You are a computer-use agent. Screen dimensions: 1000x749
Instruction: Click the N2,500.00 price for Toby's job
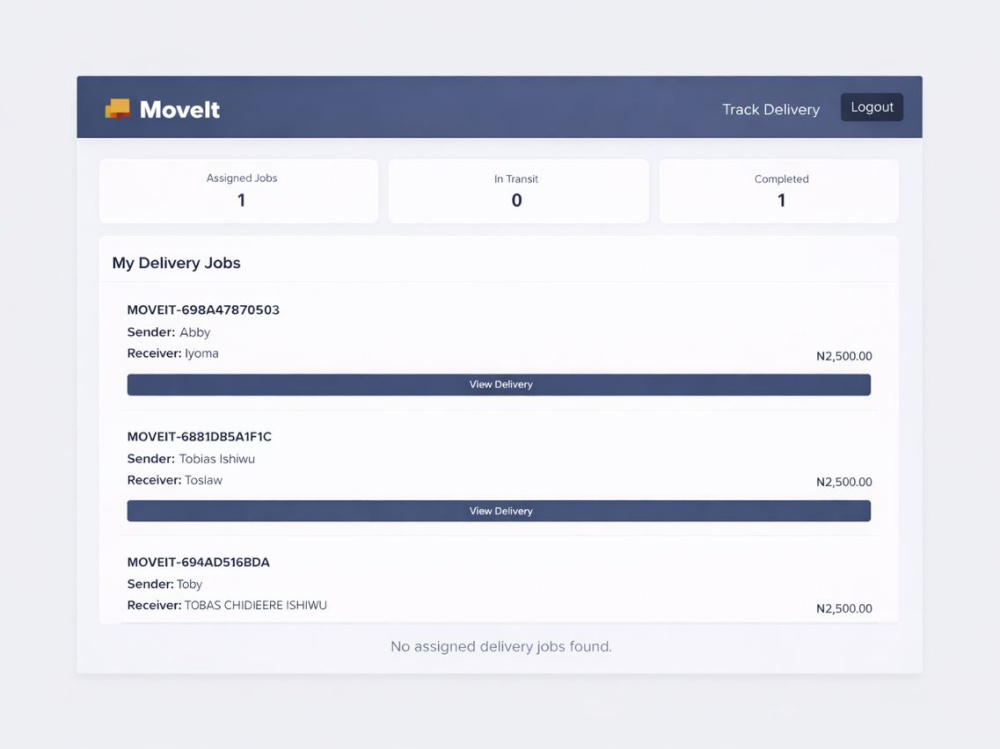tap(844, 609)
